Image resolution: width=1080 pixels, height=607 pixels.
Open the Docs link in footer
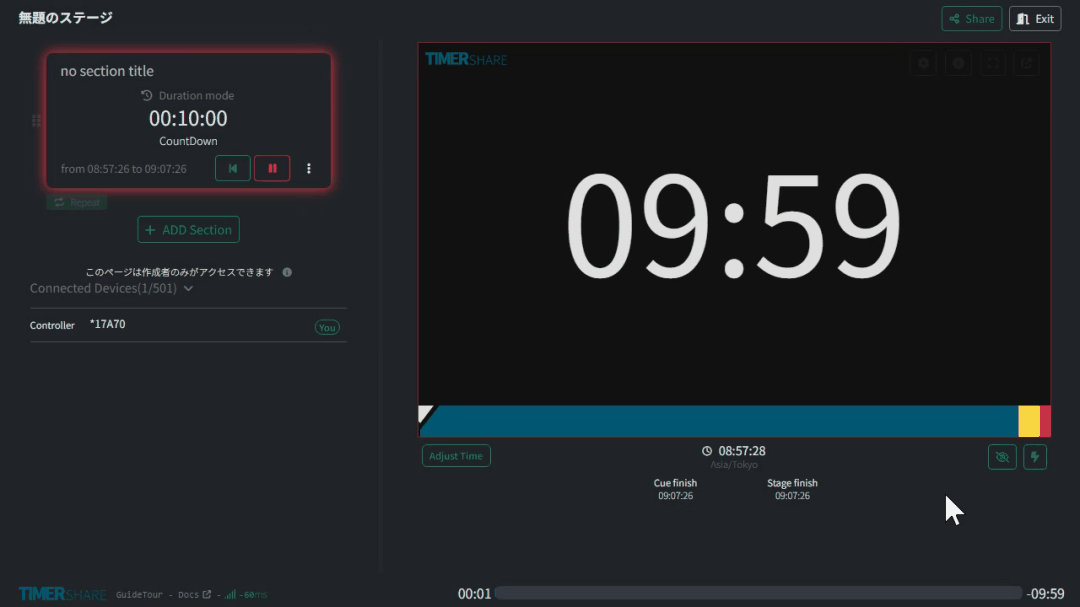point(194,595)
